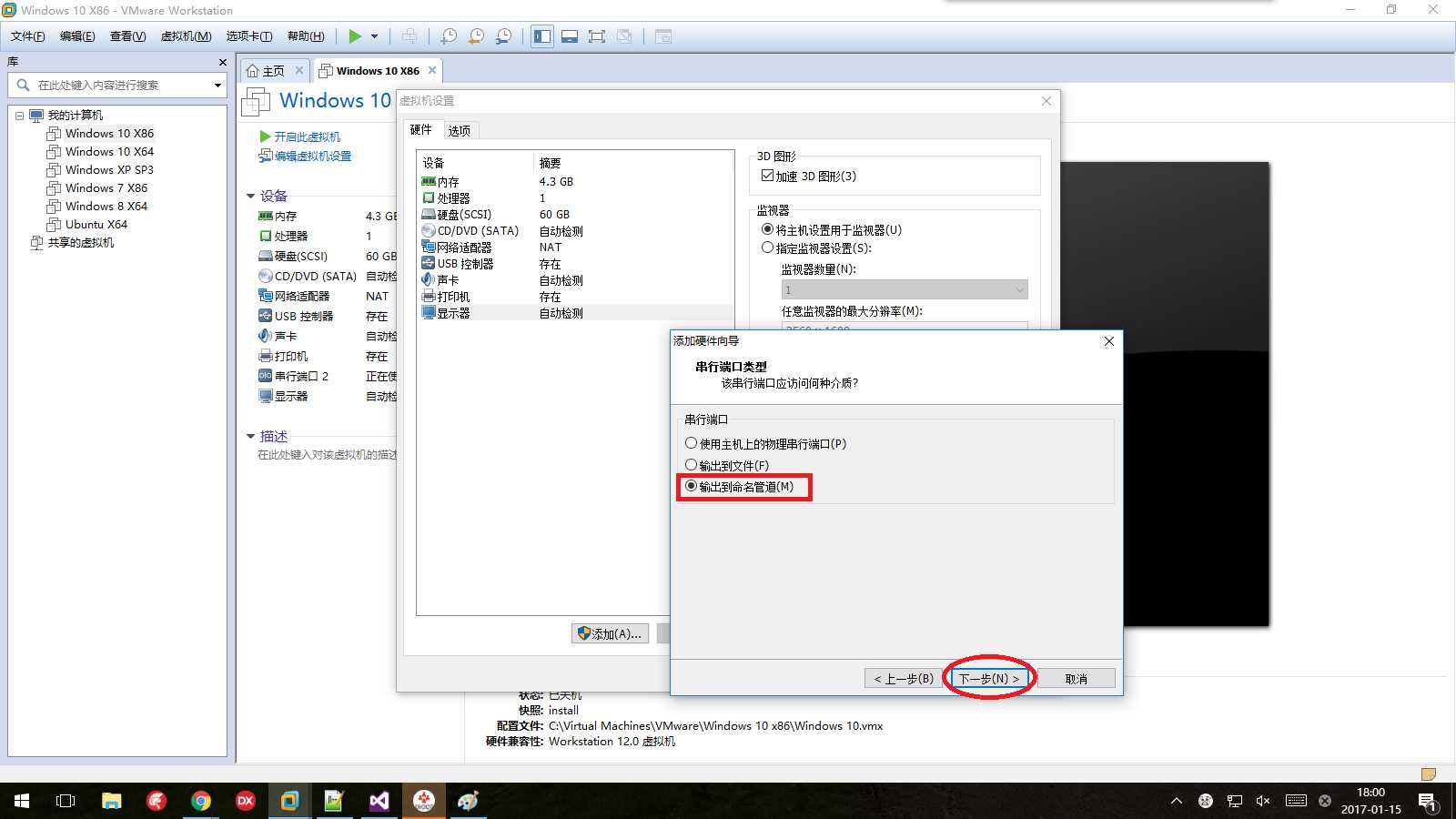Open the 监视器数量 combo box
The height and width of the screenshot is (819, 1456).
905,289
